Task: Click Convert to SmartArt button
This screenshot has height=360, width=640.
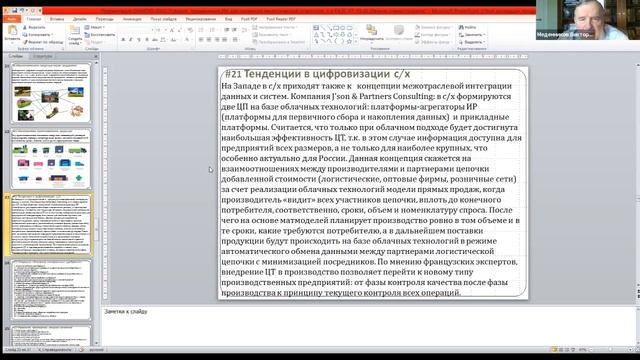Action: point(279,42)
